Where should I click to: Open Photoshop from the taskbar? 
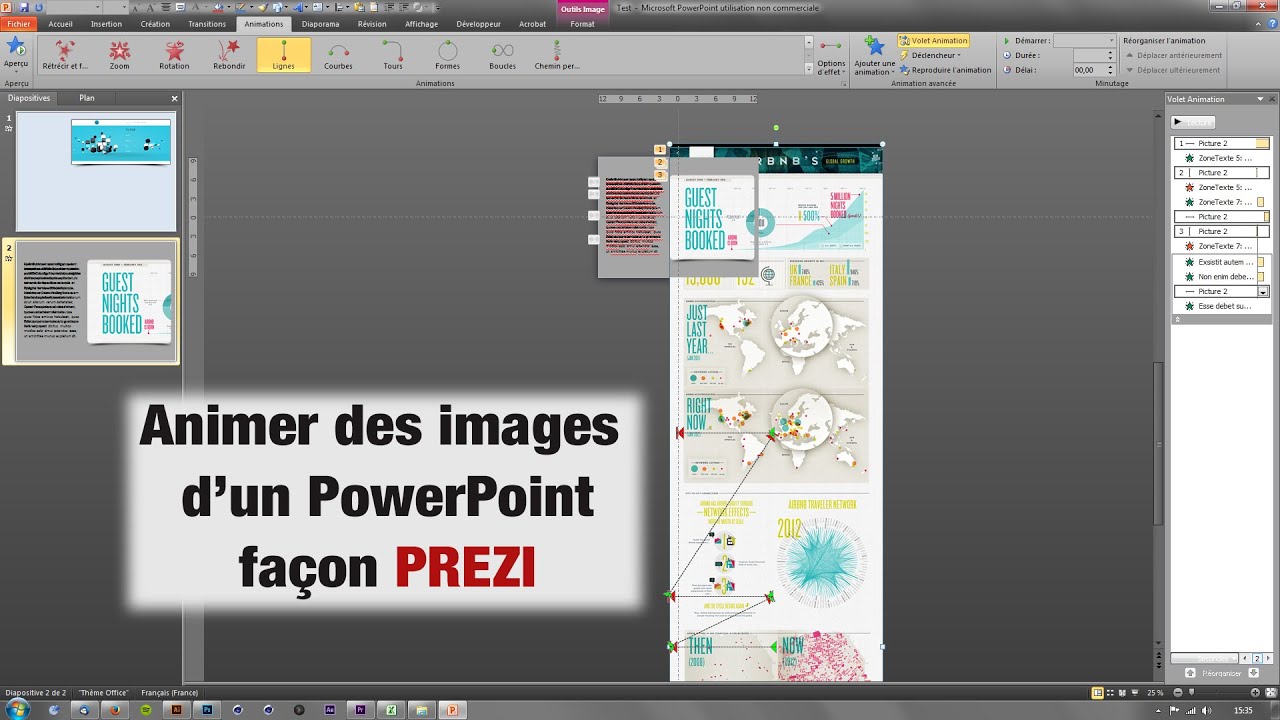pos(207,710)
